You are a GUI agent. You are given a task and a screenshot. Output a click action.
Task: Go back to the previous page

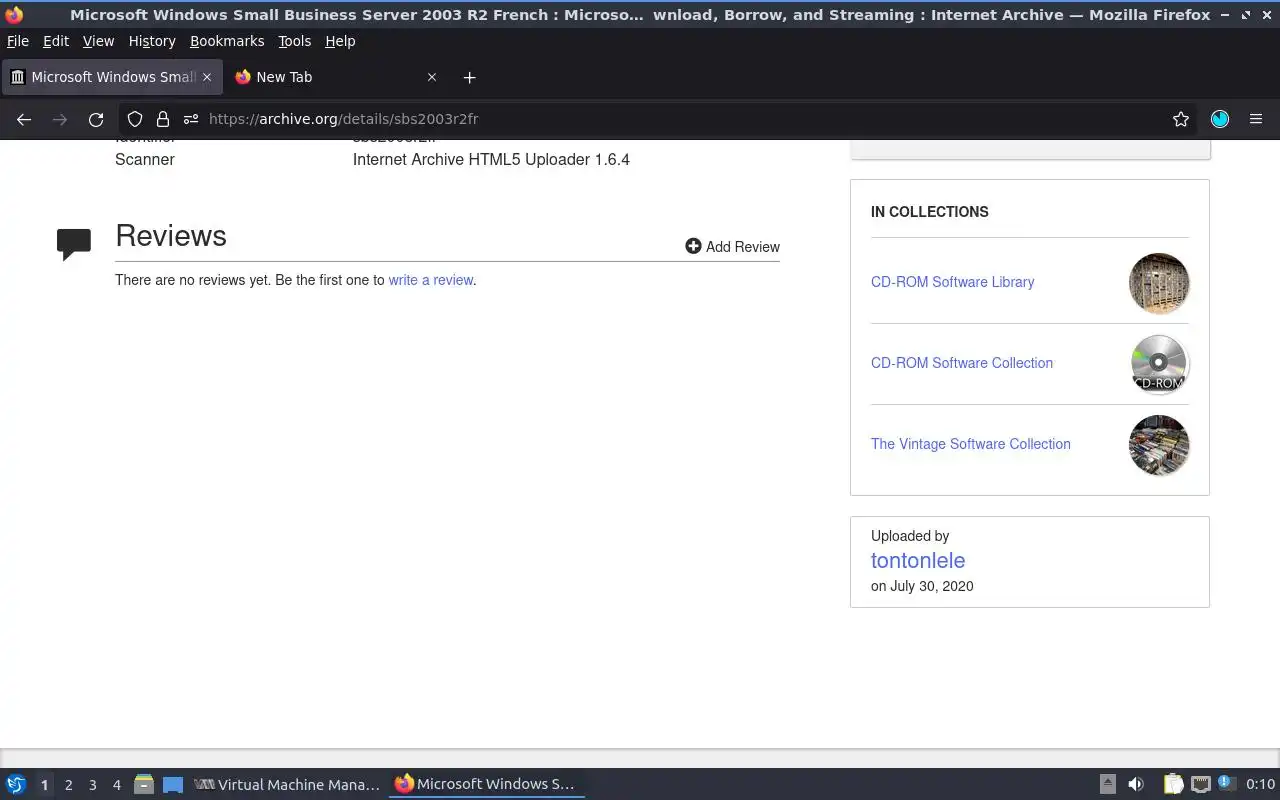point(24,119)
